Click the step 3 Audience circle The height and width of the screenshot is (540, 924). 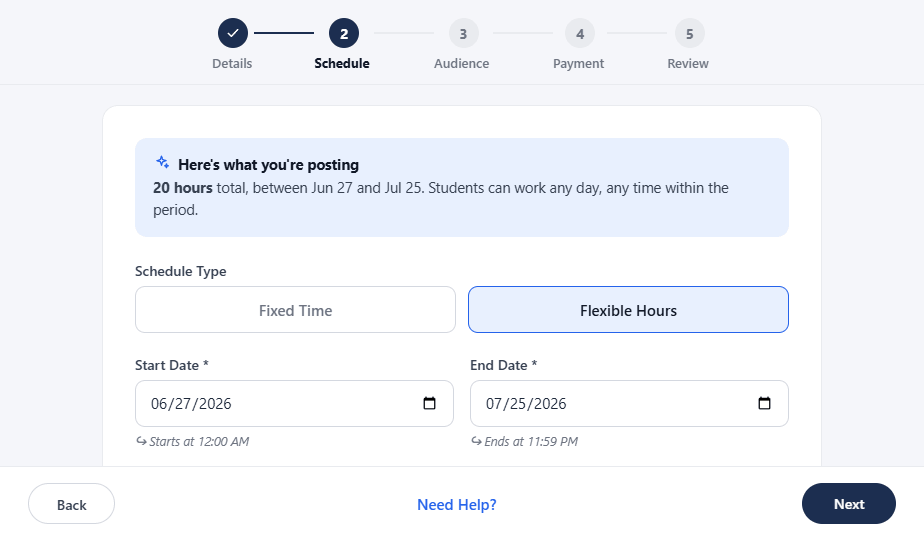pos(463,33)
